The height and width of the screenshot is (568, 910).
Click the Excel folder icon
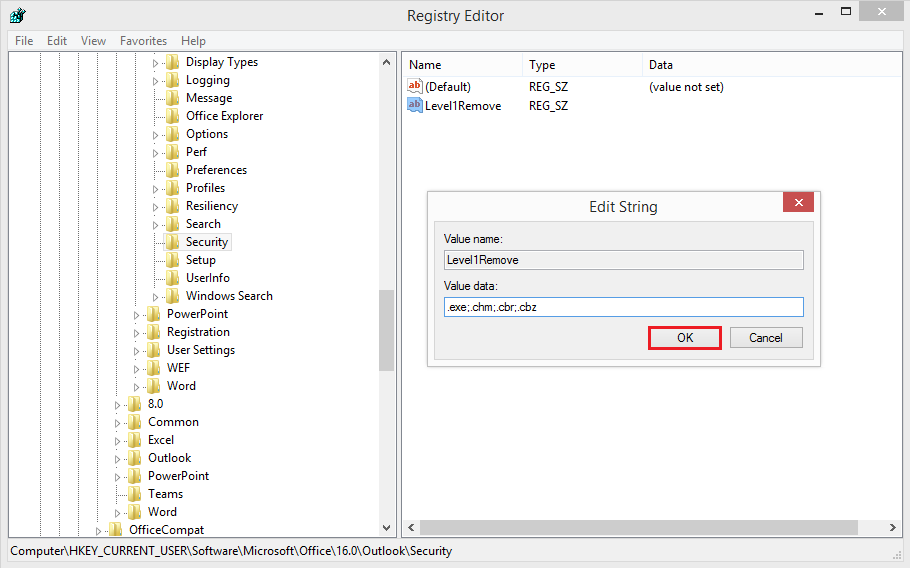click(135, 440)
